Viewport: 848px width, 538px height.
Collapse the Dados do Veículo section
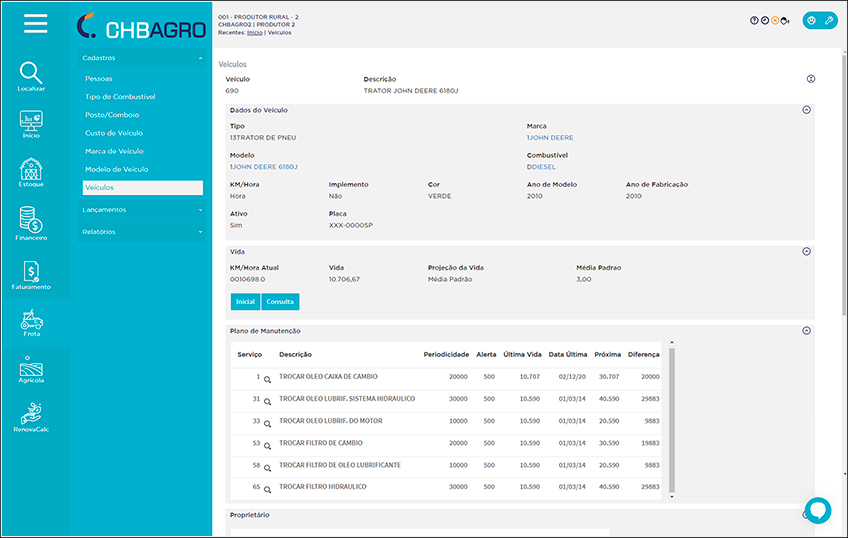(x=806, y=110)
